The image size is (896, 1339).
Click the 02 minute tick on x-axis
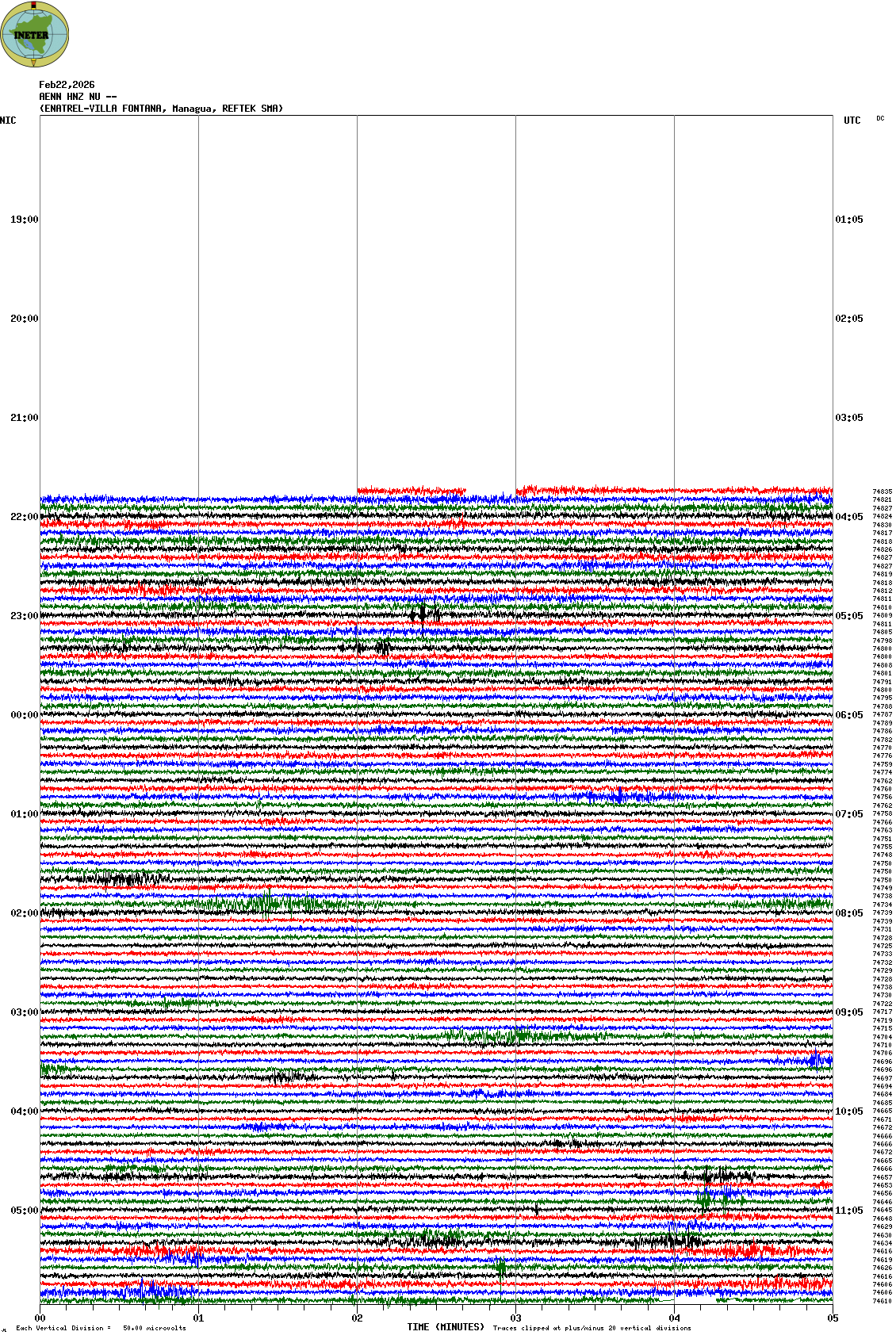[357, 1318]
